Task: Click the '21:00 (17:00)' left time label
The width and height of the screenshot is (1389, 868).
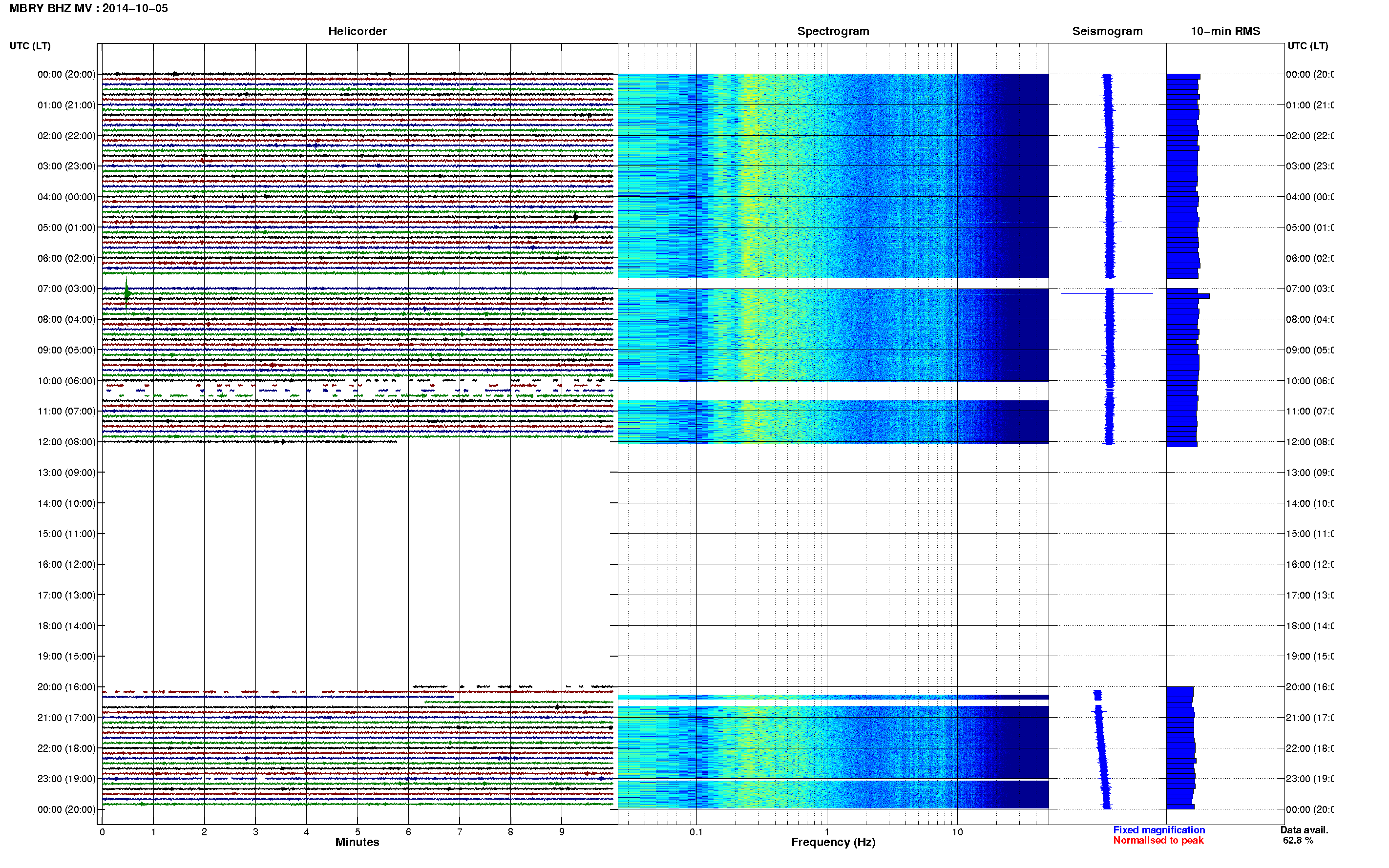Action: [66, 718]
